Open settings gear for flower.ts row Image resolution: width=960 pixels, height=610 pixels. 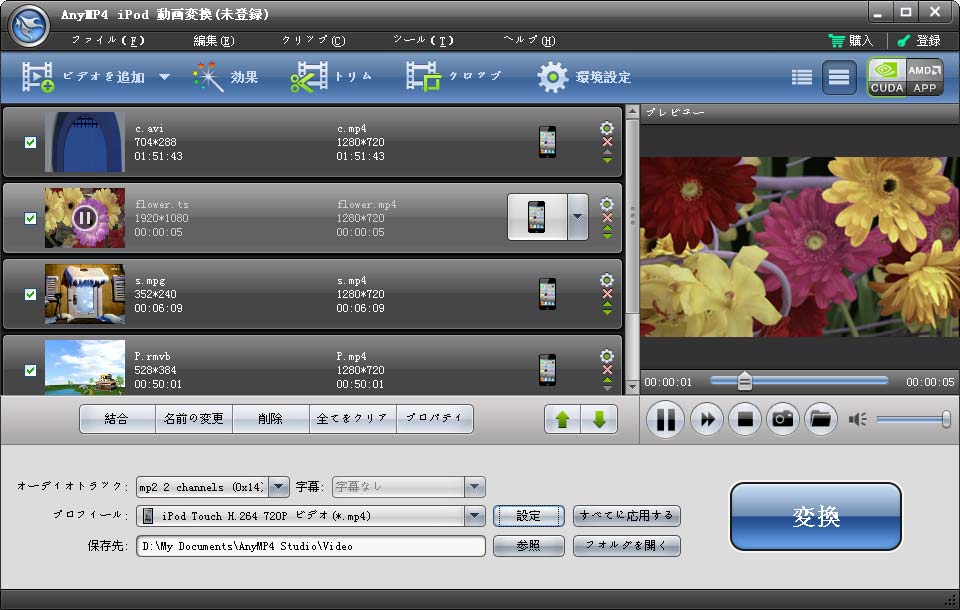607,204
